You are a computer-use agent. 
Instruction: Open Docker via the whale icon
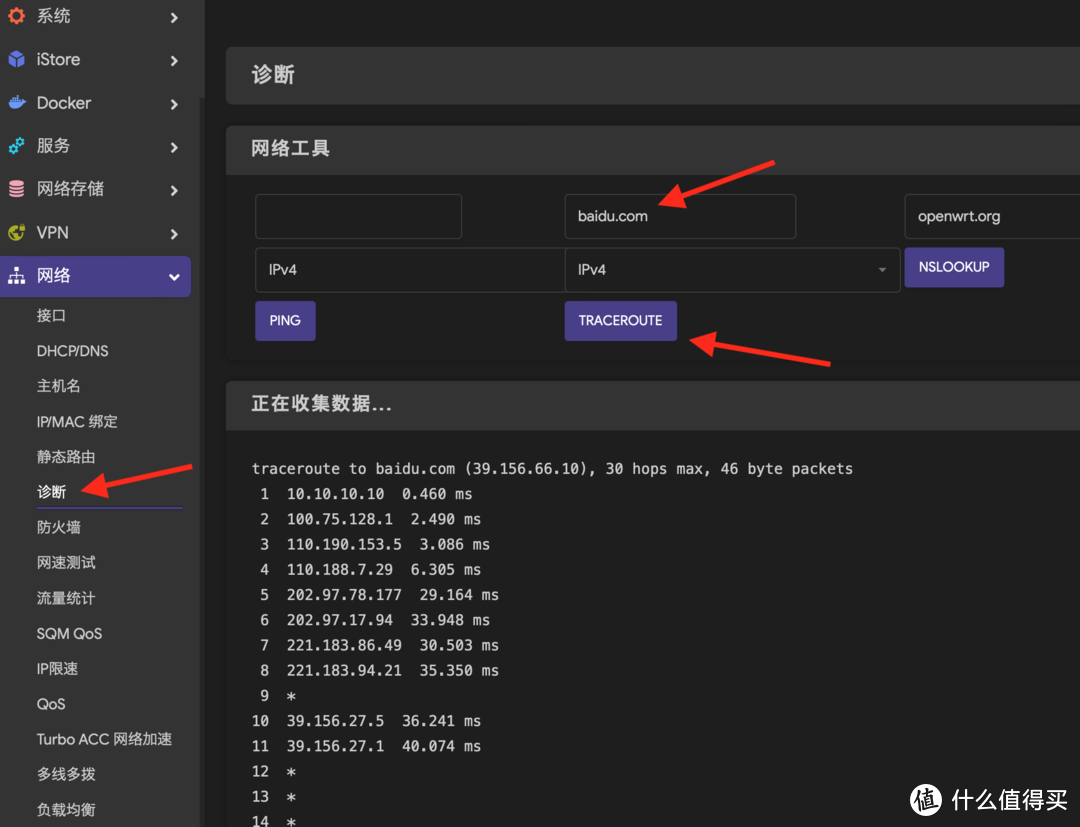[16, 103]
